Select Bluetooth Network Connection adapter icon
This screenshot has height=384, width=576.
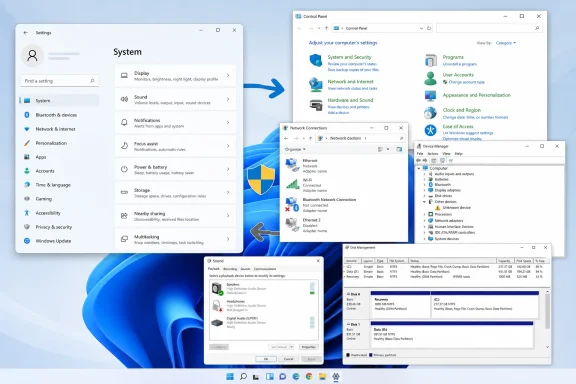[292, 205]
